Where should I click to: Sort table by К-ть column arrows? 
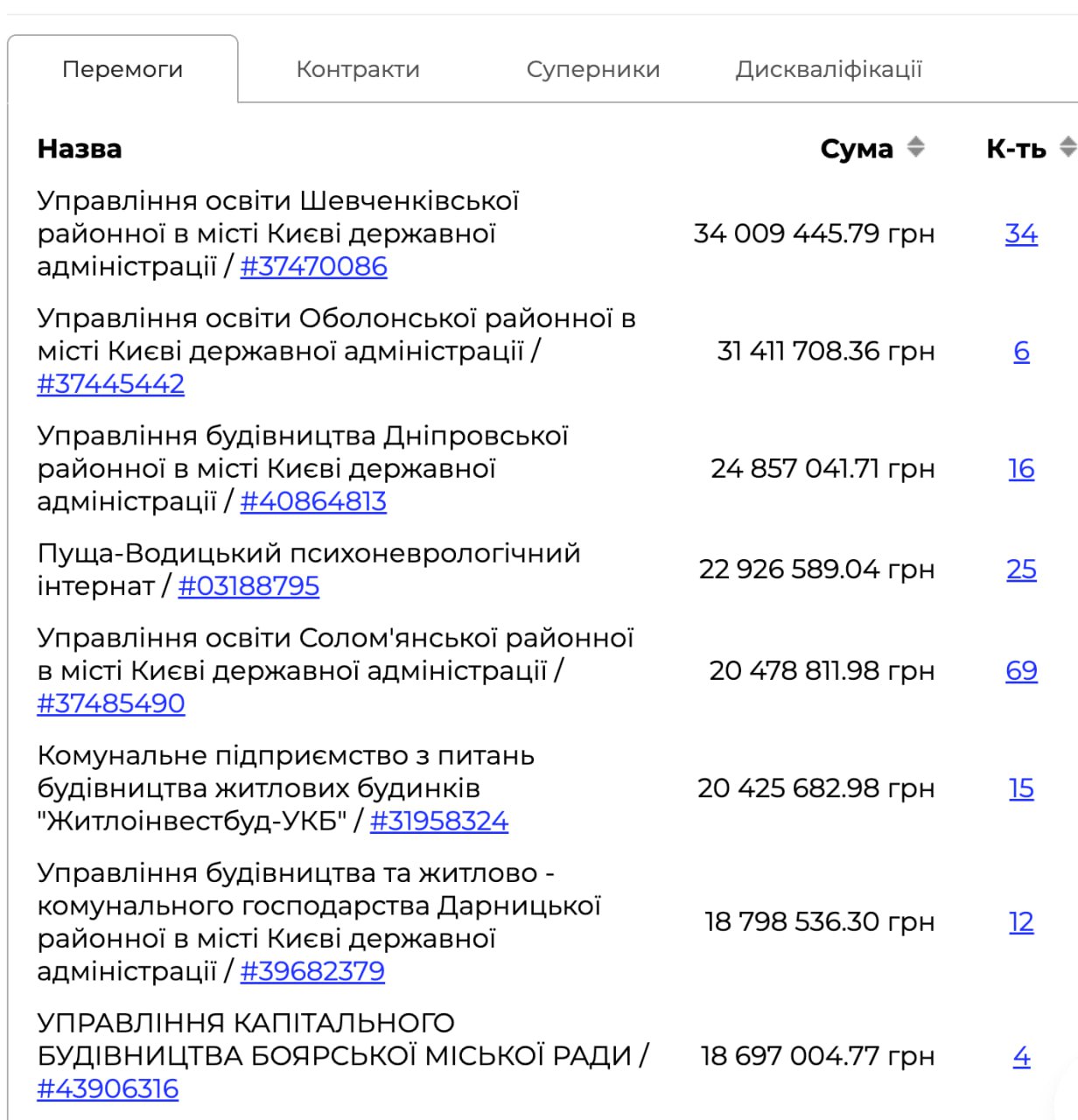coord(1067,147)
